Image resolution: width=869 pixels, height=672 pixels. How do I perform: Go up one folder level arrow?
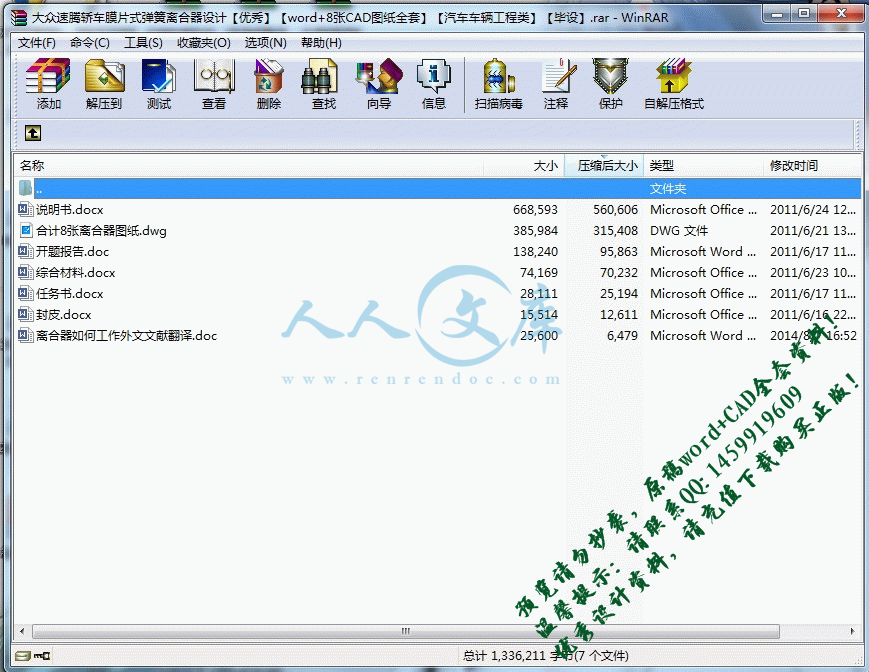pyautogui.click(x=33, y=133)
